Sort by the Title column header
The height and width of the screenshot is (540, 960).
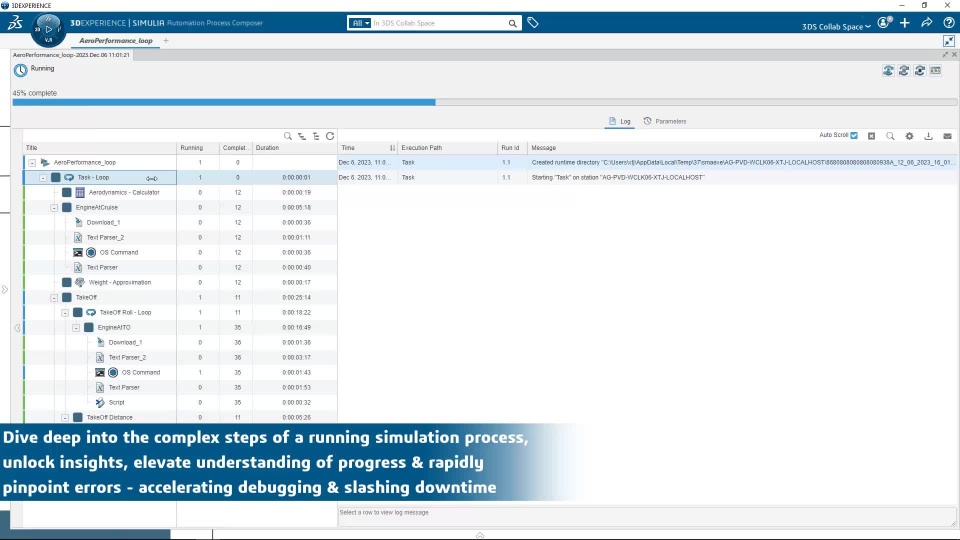pyautogui.click(x=100, y=148)
